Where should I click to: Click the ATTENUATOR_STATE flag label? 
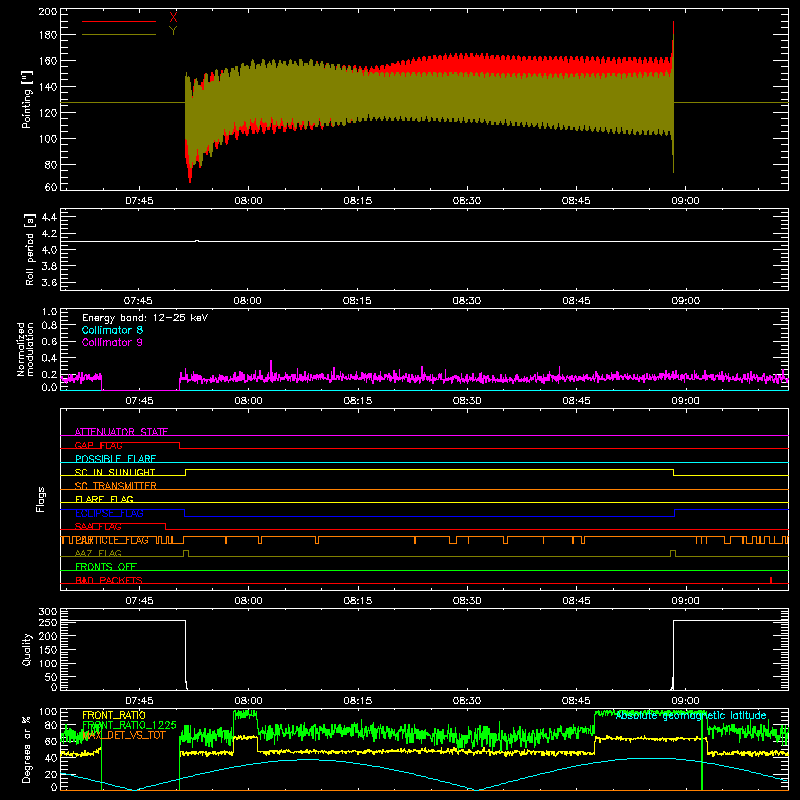(x=121, y=432)
